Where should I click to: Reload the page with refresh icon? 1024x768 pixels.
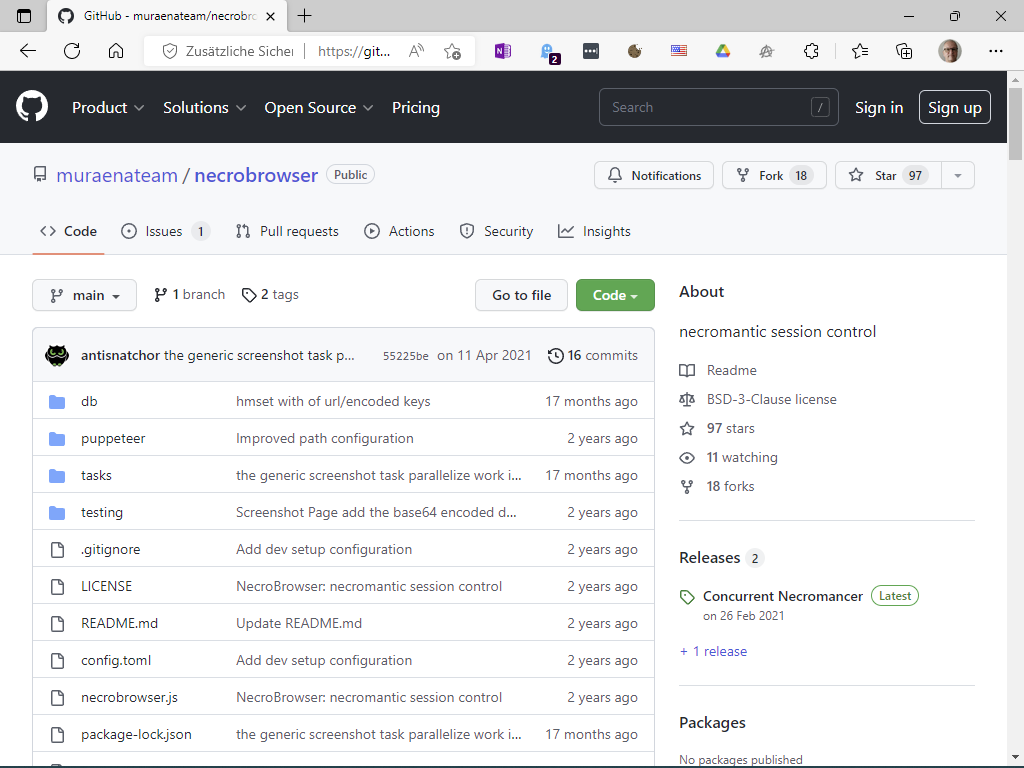click(x=72, y=51)
